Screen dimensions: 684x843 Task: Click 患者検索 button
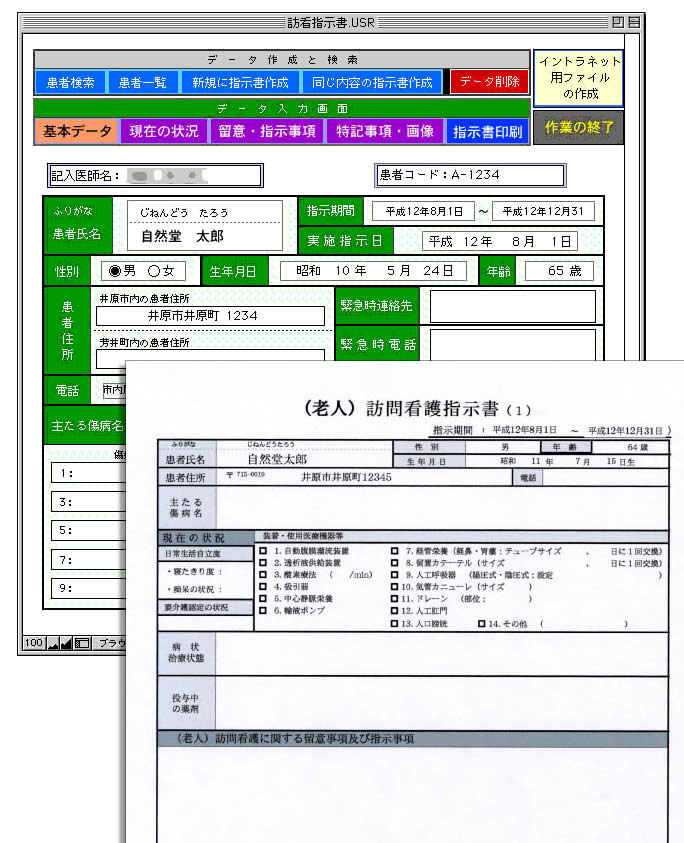(x=70, y=82)
